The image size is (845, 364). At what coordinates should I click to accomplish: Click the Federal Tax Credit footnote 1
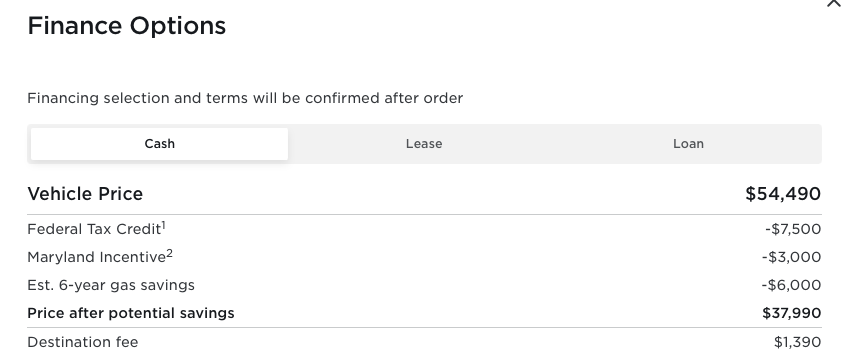pyautogui.click(x=164, y=225)
